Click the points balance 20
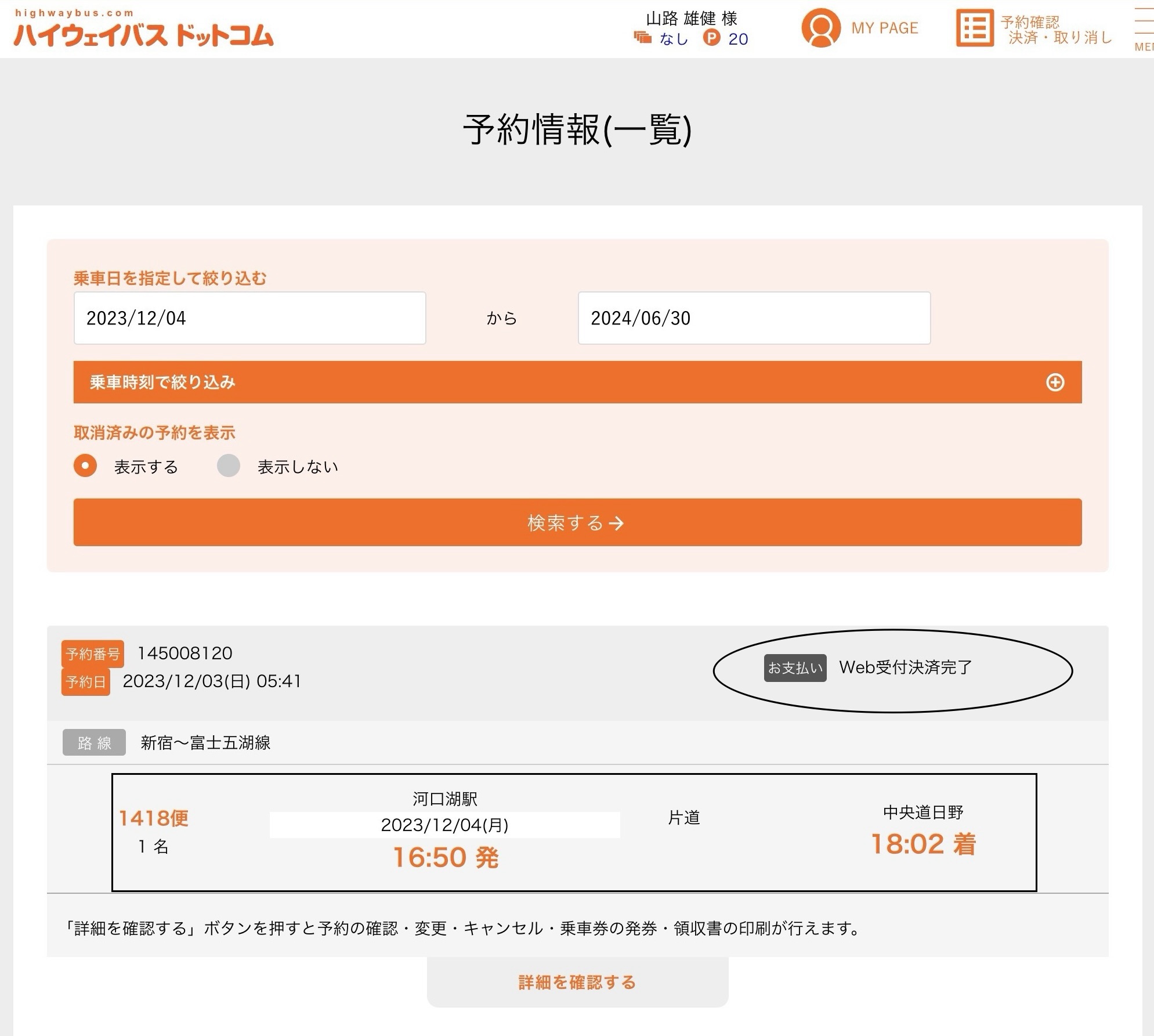The height and width of the screenshot is (1036, 1154). point(738,39)
